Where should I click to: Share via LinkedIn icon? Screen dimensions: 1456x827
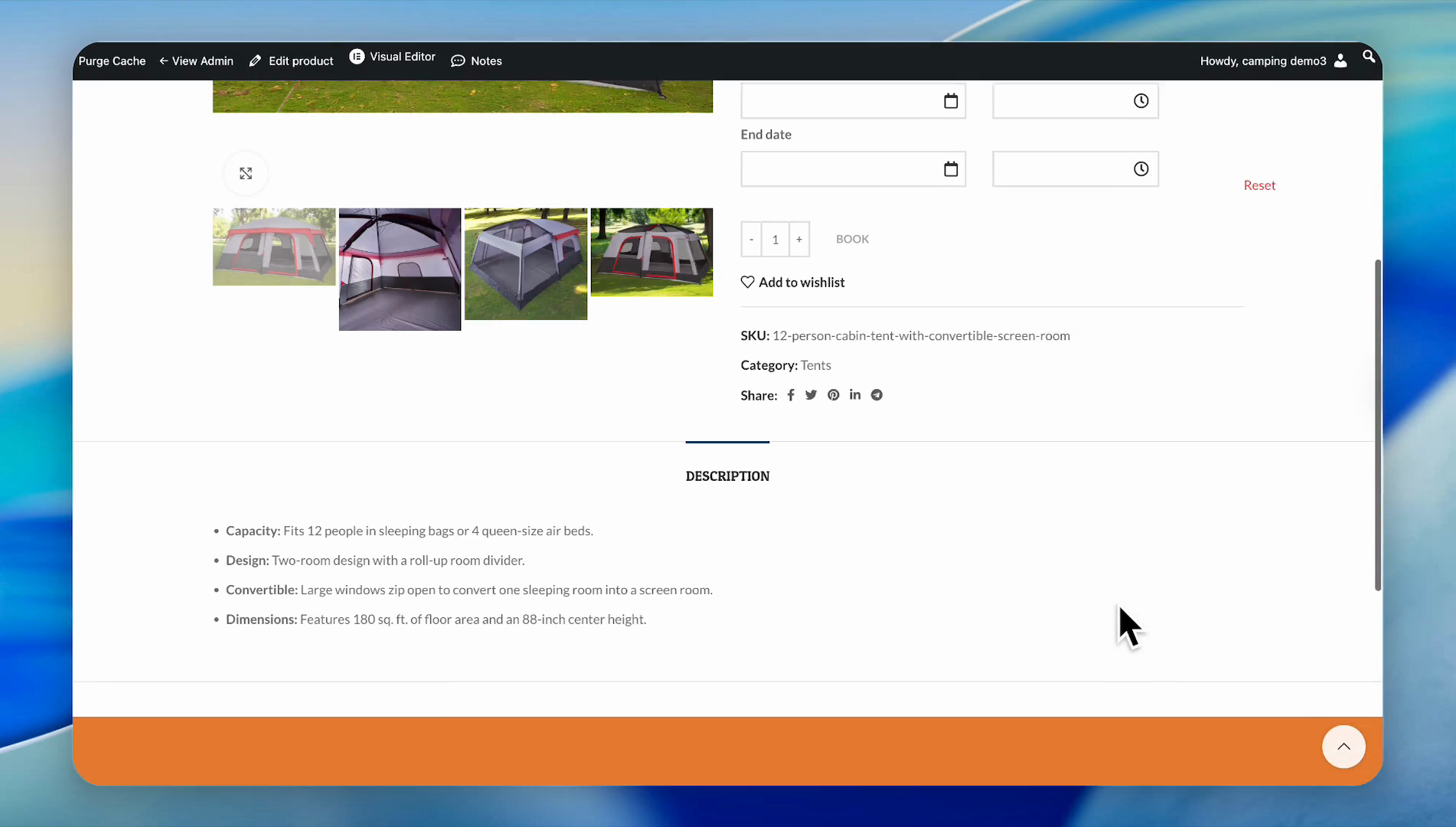click(x=855, y=395)
